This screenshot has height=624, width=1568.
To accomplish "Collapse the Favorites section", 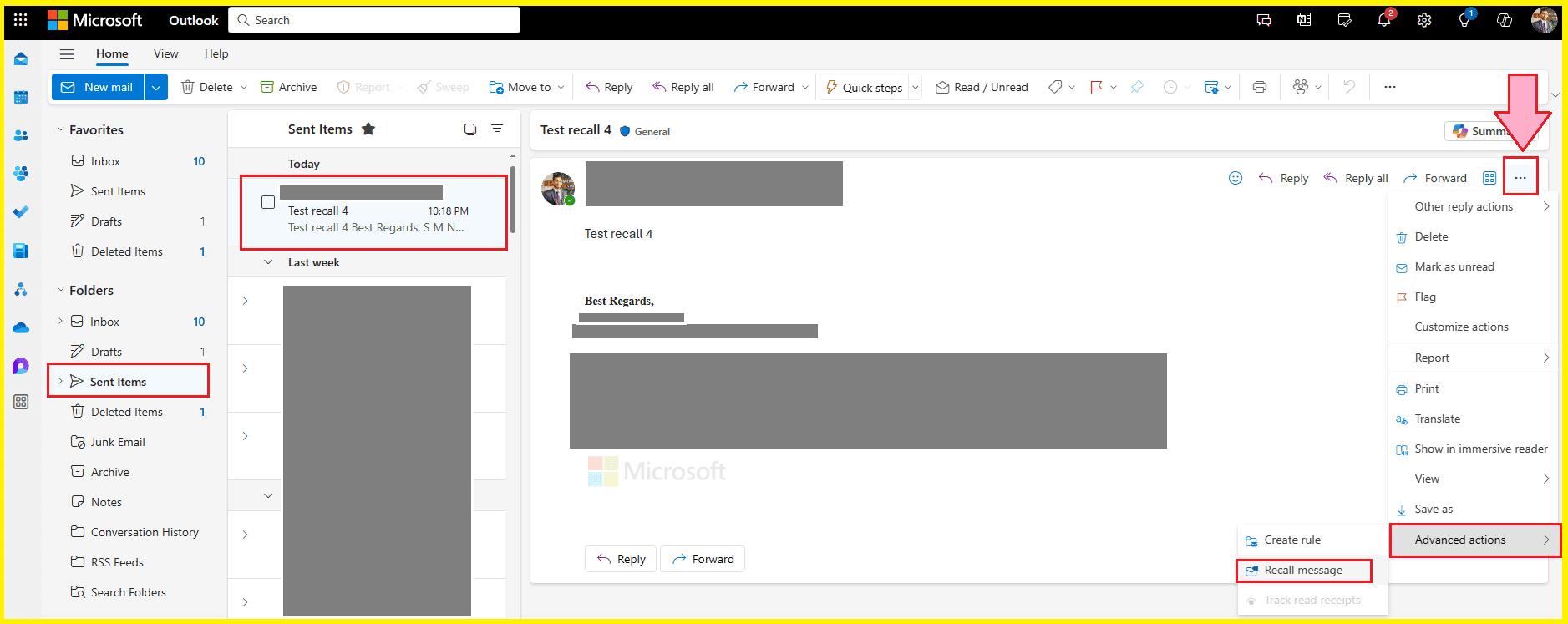I will [x=60, y=129].
